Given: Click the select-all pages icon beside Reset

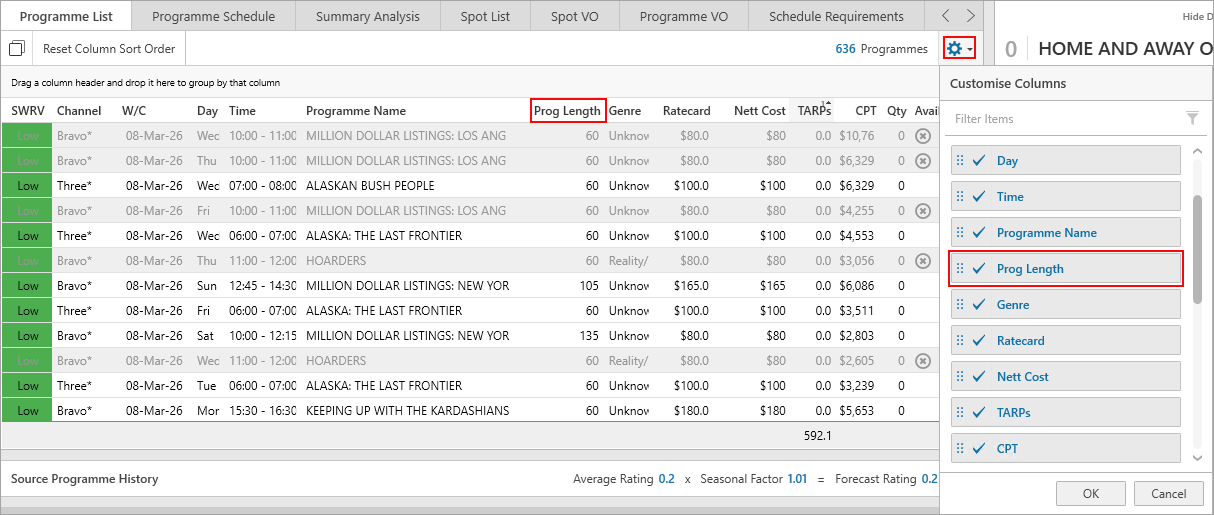Looking at the screenshot, I should pyautogui.click(x=17, y=49).
